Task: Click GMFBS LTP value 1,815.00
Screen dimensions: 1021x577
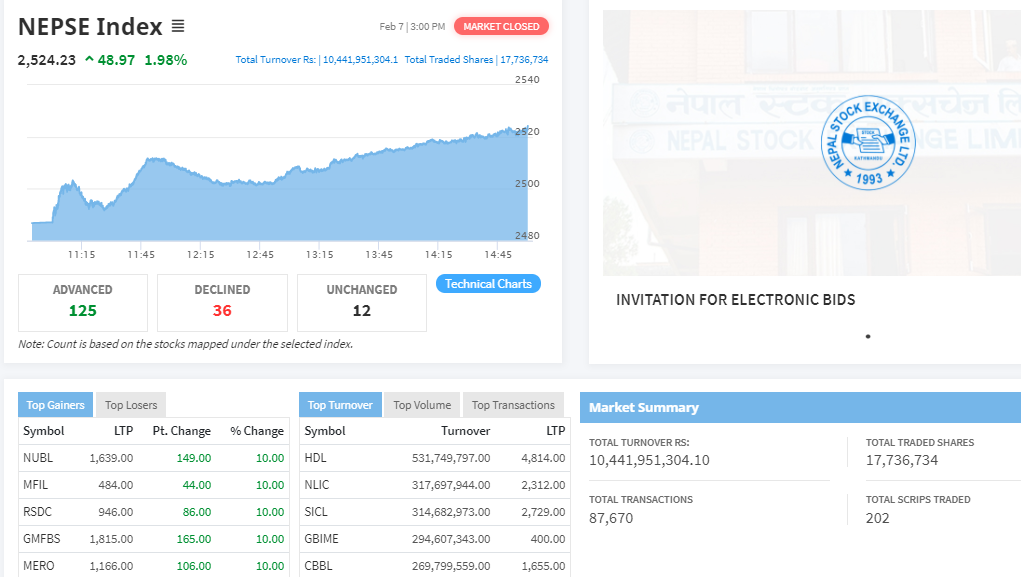Action: [111, 539]
